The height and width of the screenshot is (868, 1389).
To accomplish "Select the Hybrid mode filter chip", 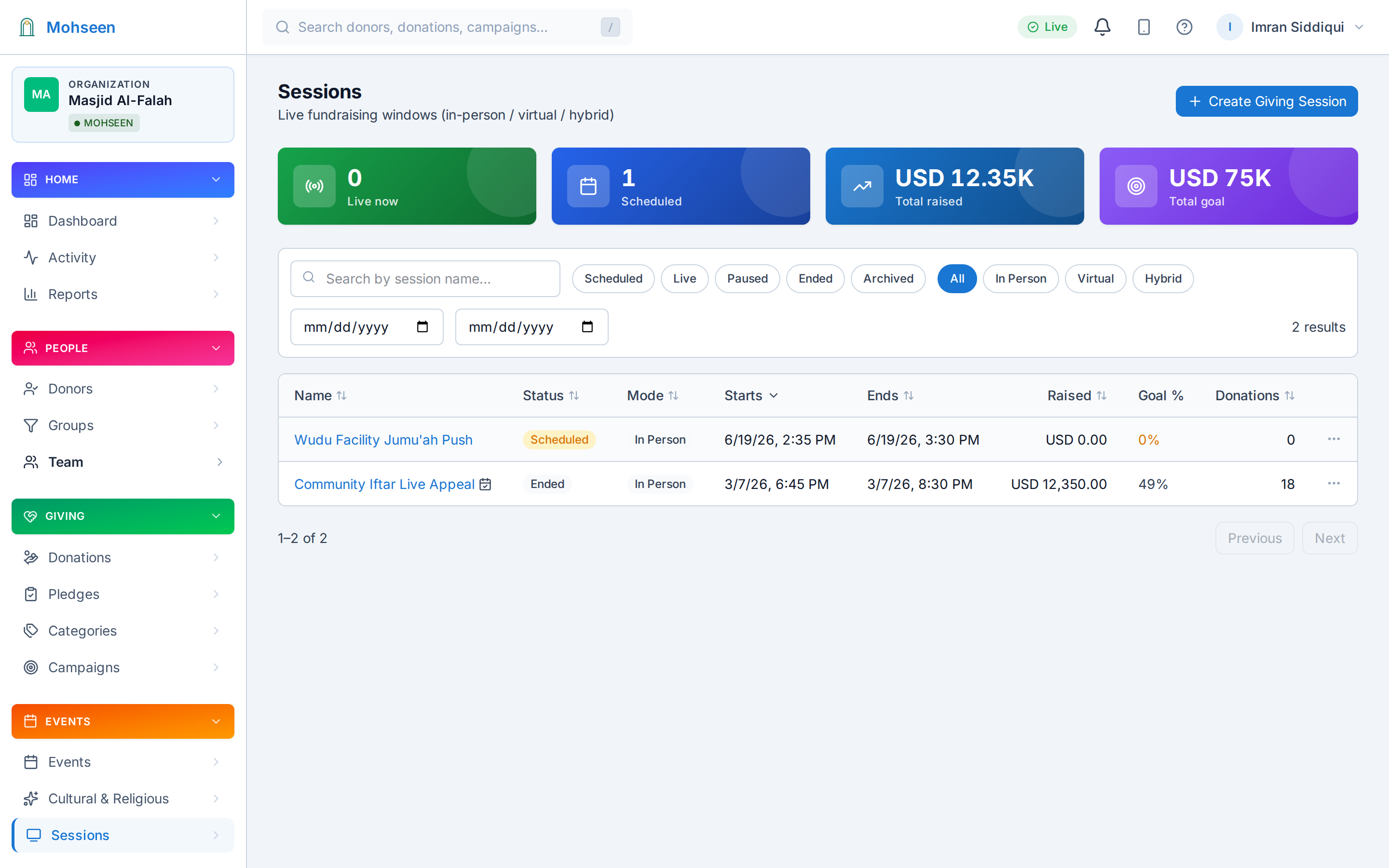I will [x=1163, y=278].
